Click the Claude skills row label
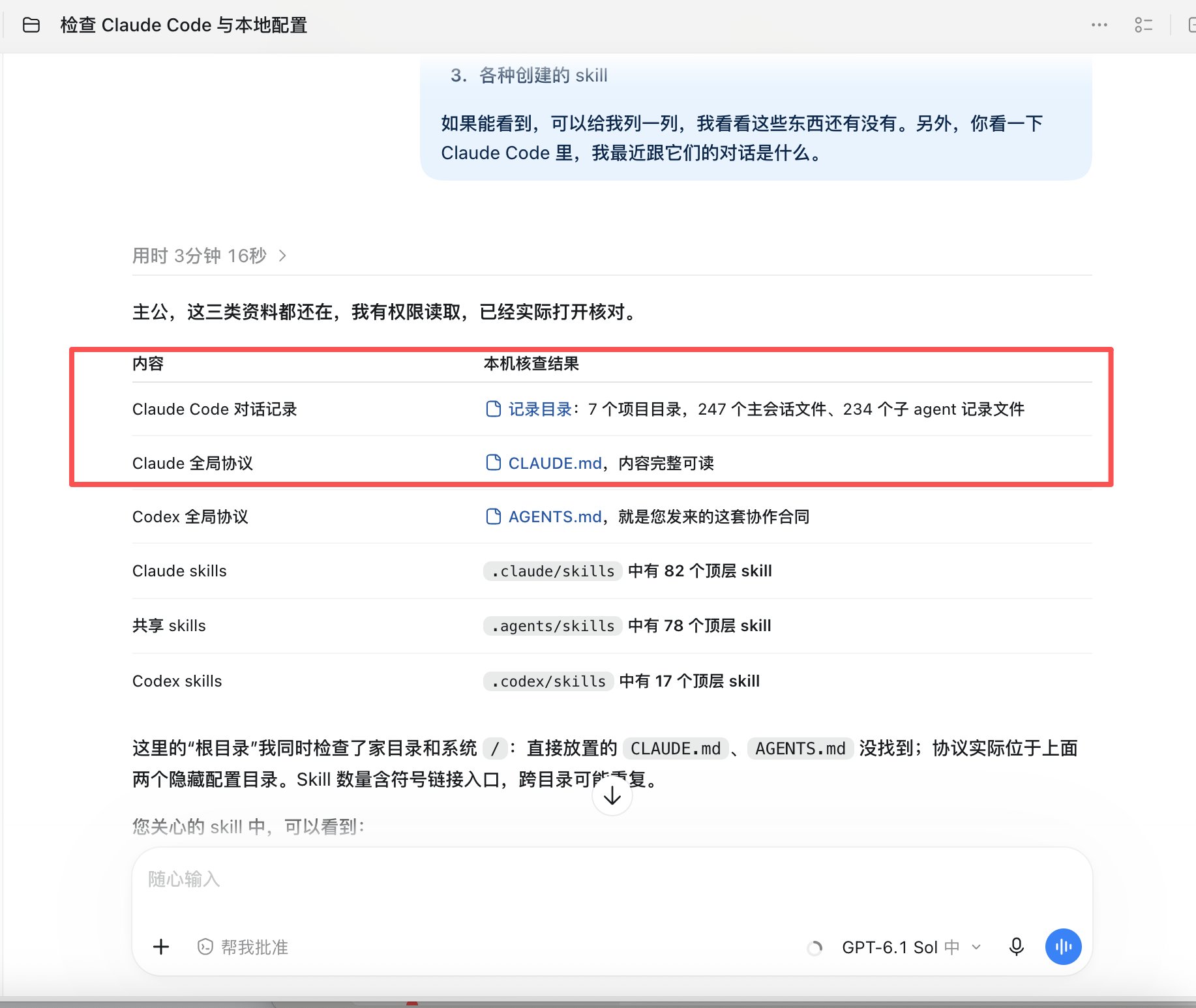Image resolution: width=1196 pixels, height=1008 pixels. [x=179, y=571]
